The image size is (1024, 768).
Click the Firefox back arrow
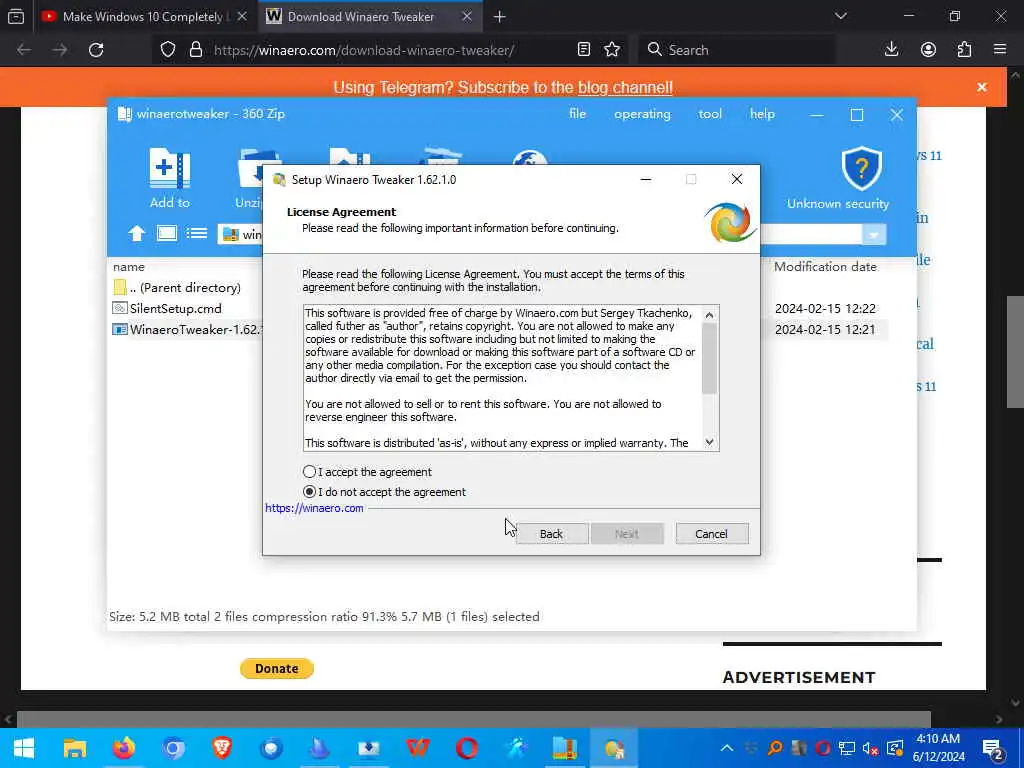(x=24, y=50)
